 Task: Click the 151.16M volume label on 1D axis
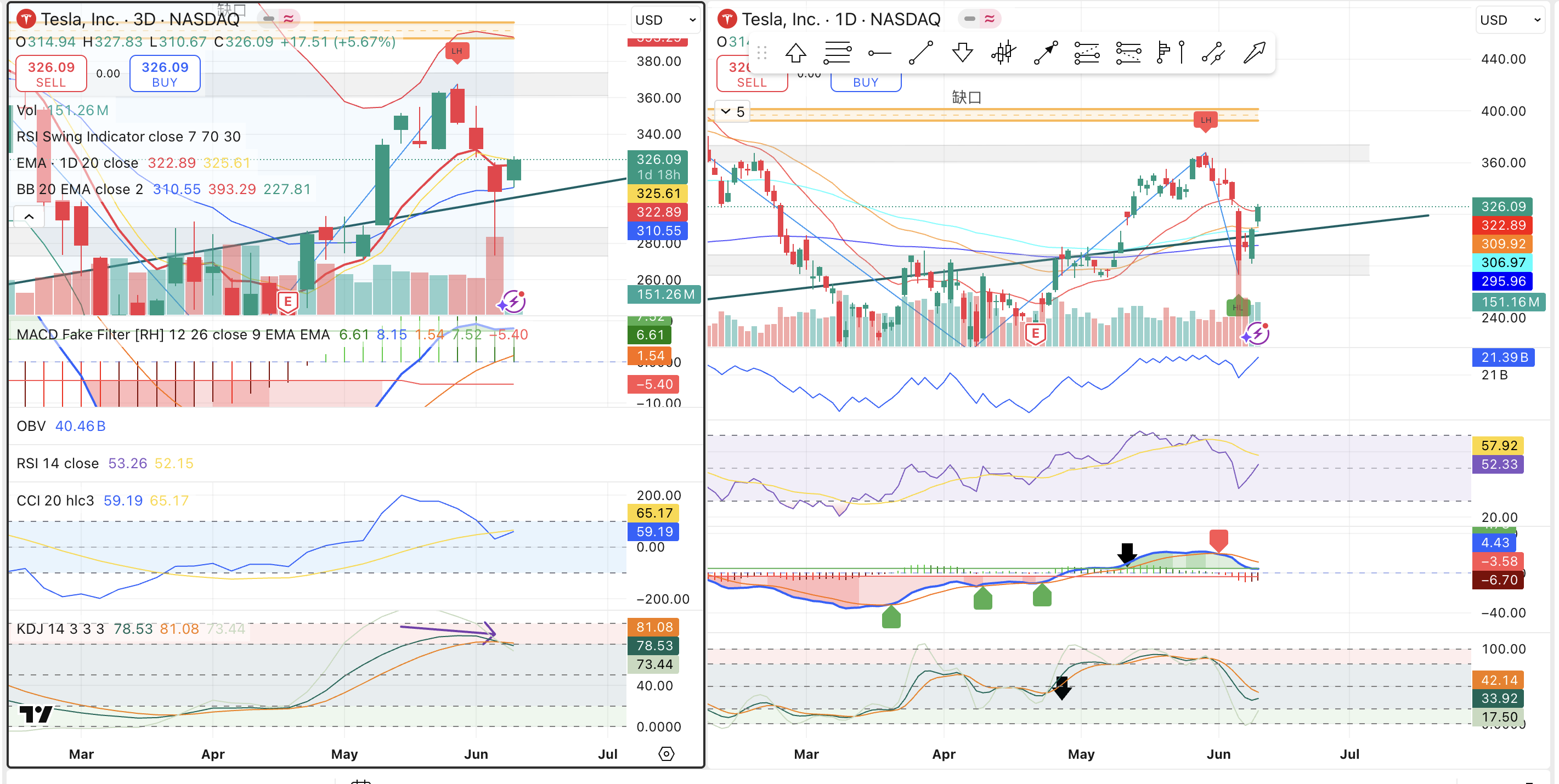(x=1510, y=302)
